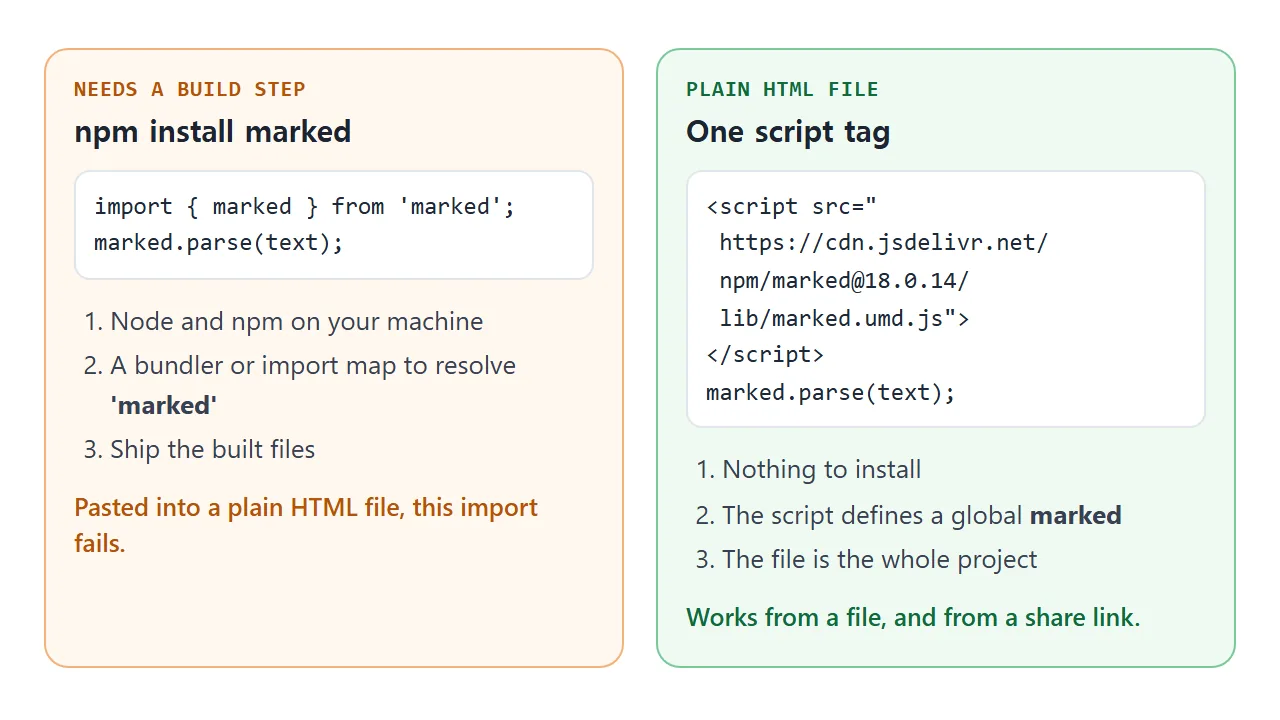This screenshot has height=720, width=1280.
Task: Click 'marked.parse(text);' in the green card
Action: pos(831,392)
